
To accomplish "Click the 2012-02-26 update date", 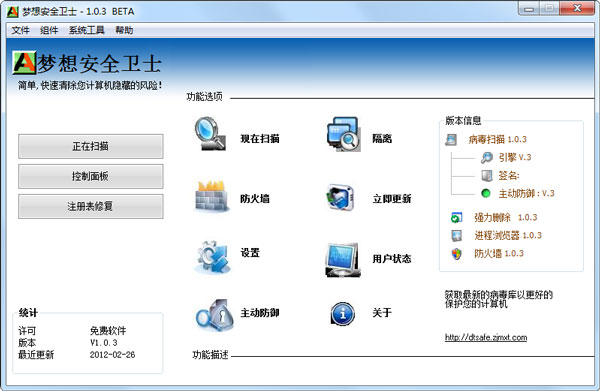I will point(112,355).
